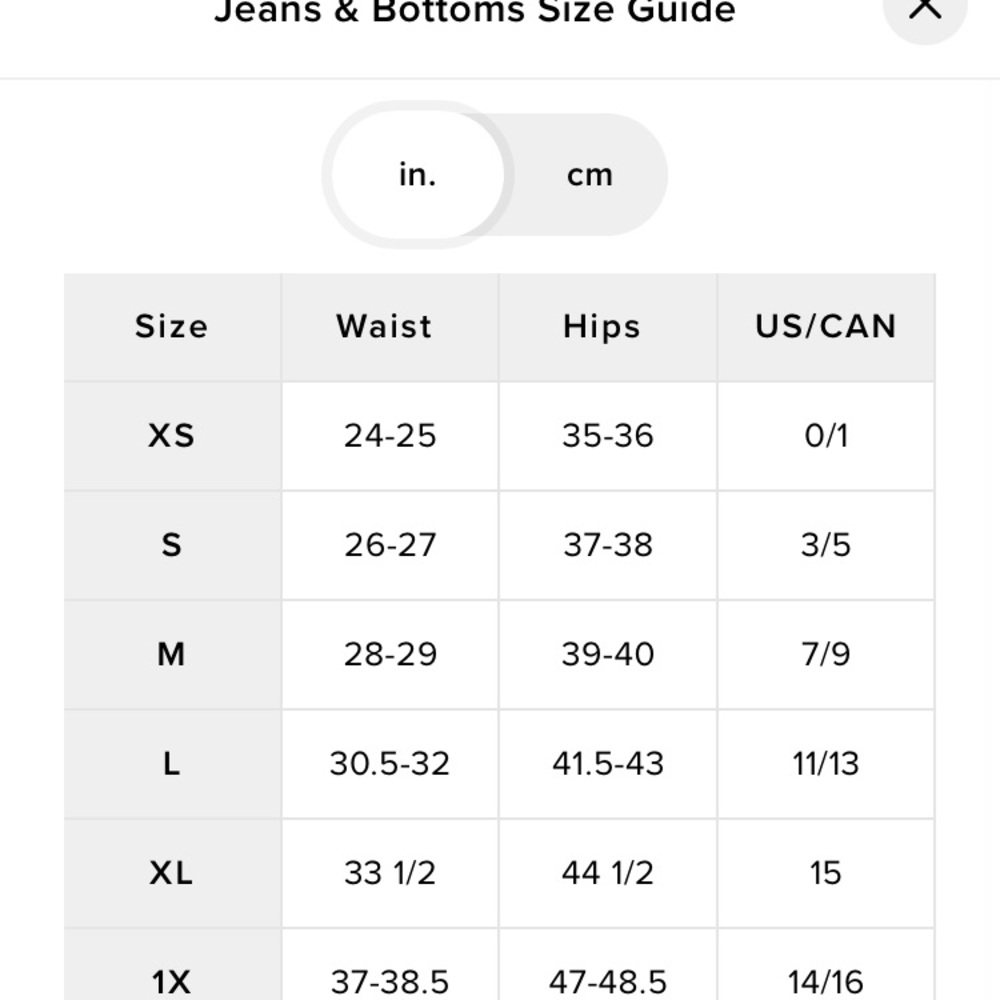Click the Jeans & Bottoms Size Guide title
The width and height of the screenshot is (1000, 1000).
point(474,10)
